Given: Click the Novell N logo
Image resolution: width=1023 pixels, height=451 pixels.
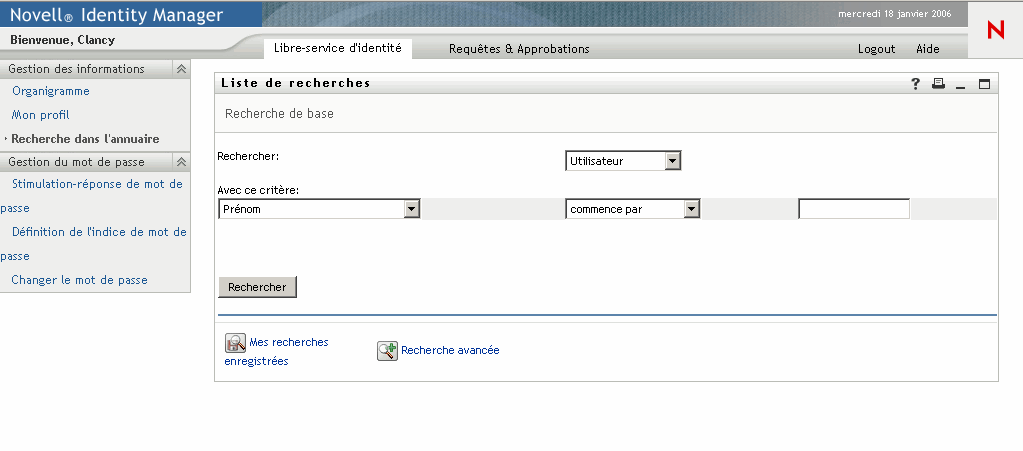Looking at the screenshot, I should coord(996,30).
